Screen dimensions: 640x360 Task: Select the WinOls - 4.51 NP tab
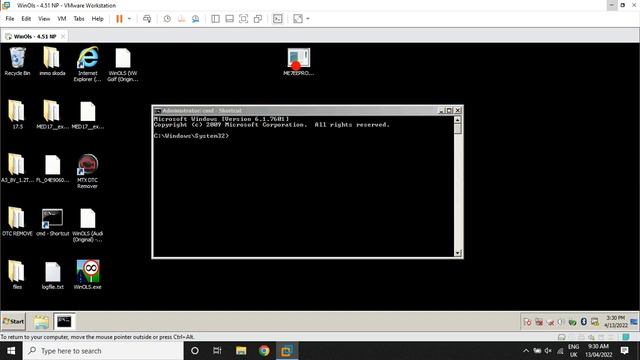[35, 36]
